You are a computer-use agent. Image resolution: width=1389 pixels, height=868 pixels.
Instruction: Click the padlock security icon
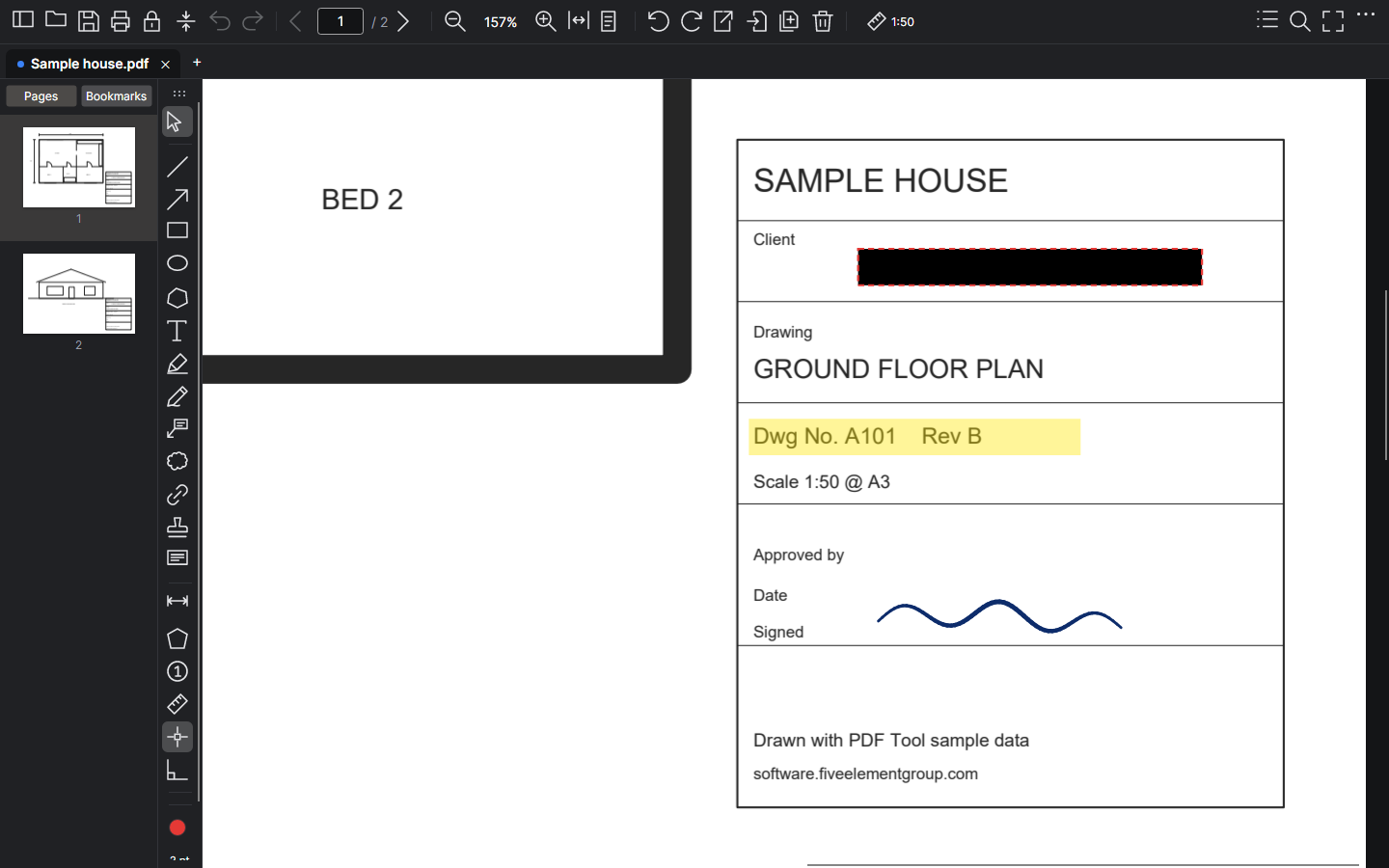pyautogui.click(x=152, y=21)
